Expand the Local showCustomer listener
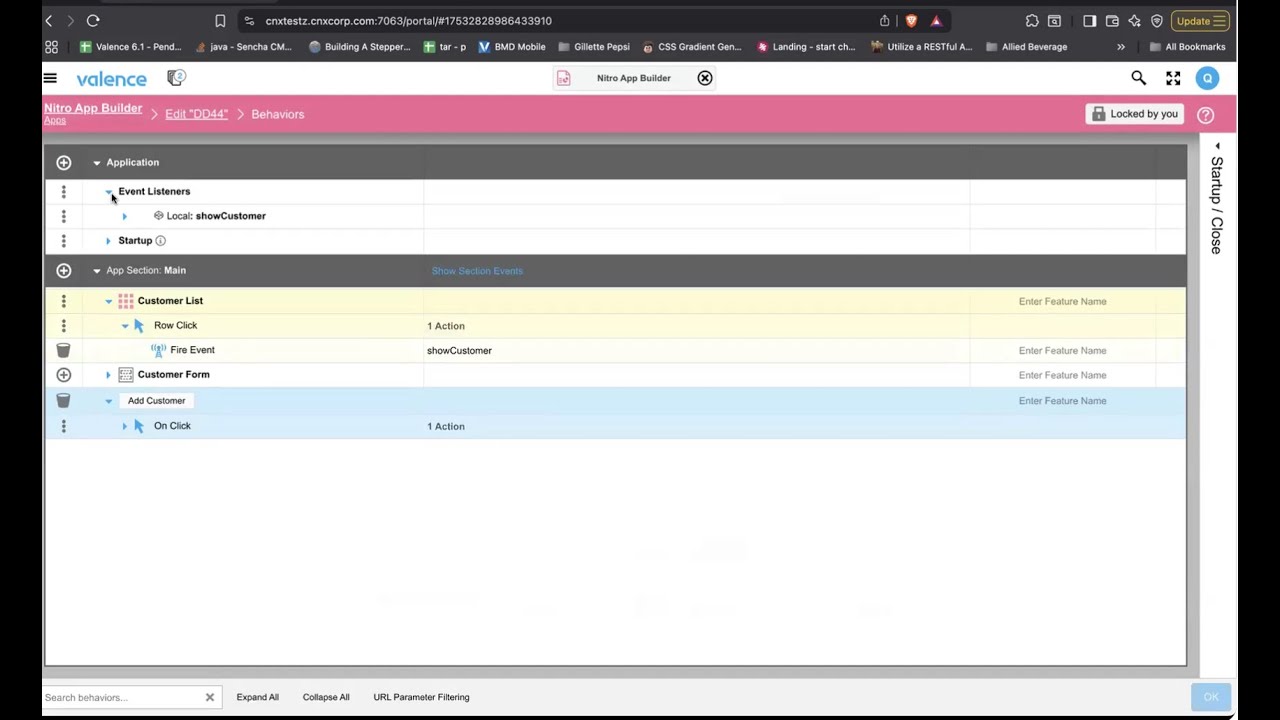This screenshot has height=720, width=1280. click(125, 216)
